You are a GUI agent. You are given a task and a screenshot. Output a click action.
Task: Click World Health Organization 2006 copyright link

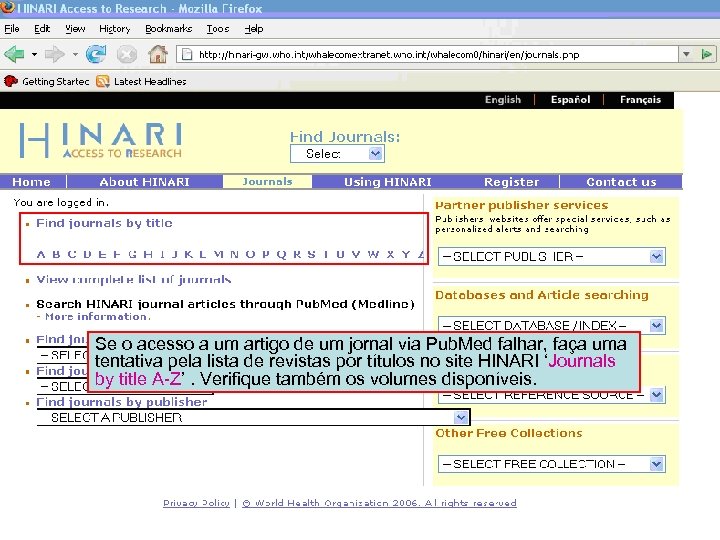[x=379, y=503]
